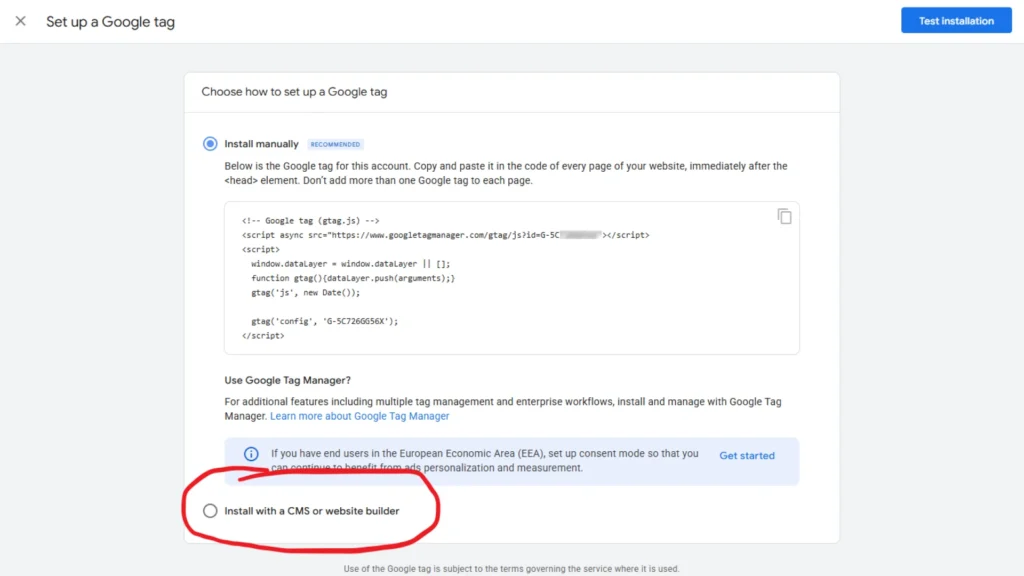Click the info icon in the consent banner
The image size is (1024, 576).
251,454
